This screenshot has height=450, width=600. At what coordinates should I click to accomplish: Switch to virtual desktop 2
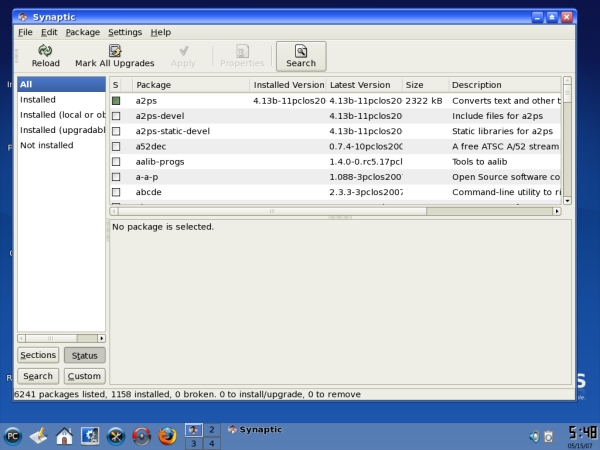click(212, 430)
